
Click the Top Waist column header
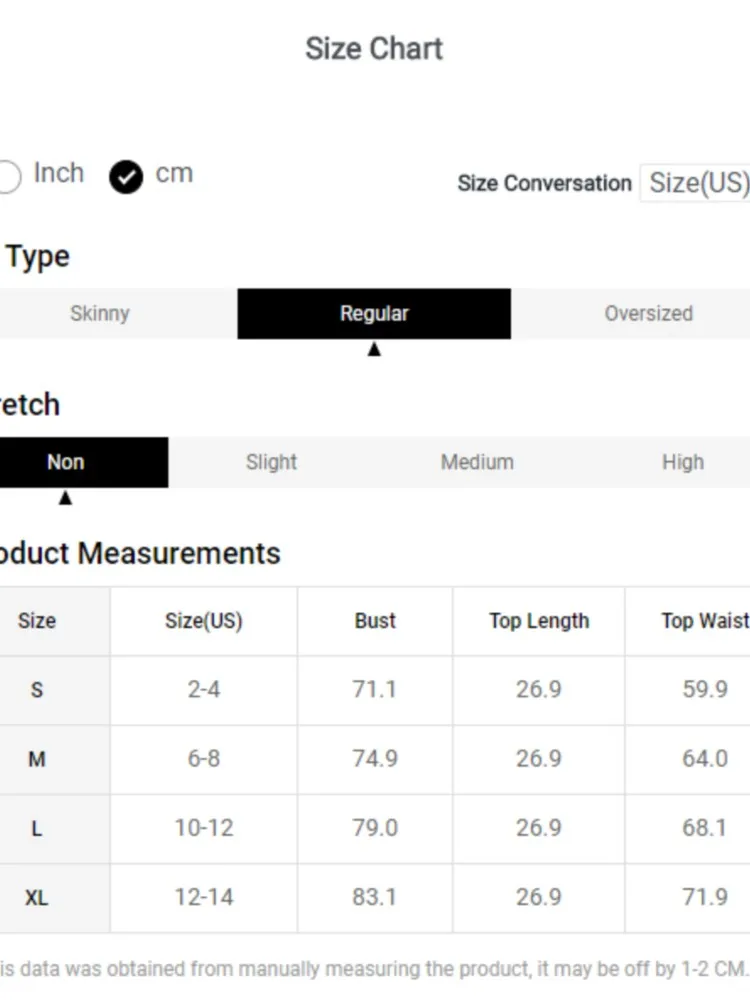pyautogui.click(x=704, y=621)
